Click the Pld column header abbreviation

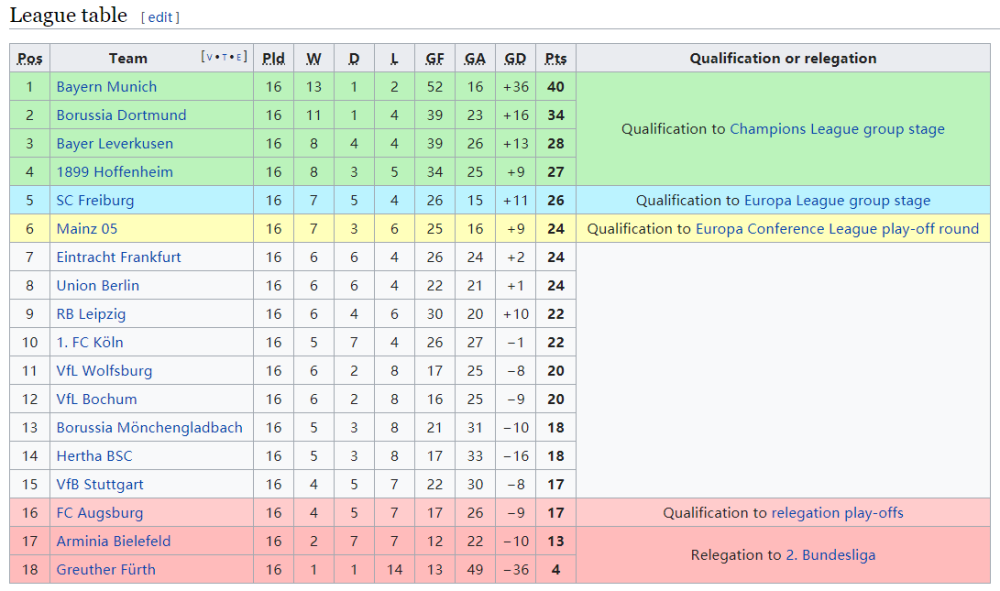point(273,59)
